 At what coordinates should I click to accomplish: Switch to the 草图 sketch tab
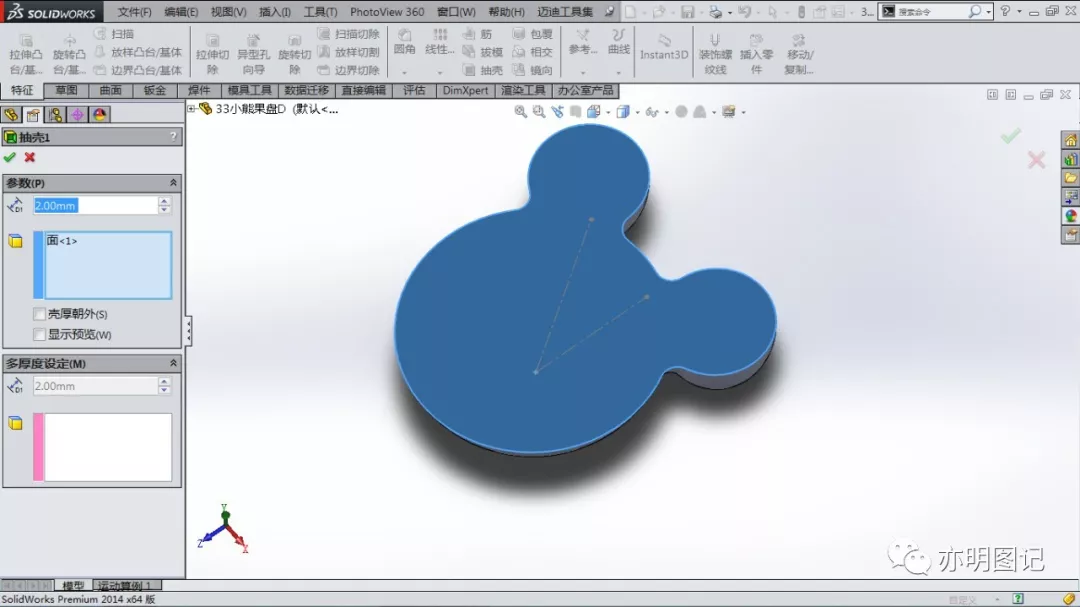point(66,90)
